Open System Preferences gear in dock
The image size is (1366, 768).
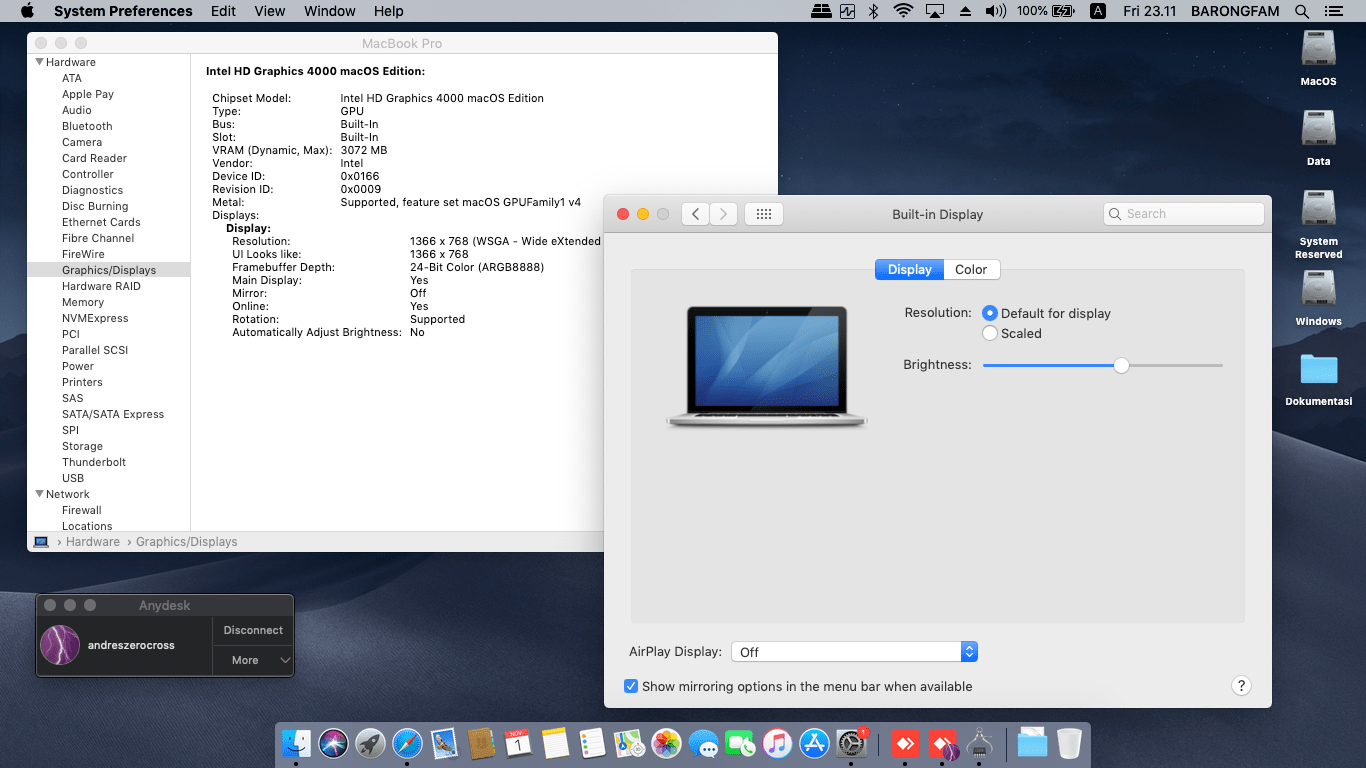[x=851, y=743]
